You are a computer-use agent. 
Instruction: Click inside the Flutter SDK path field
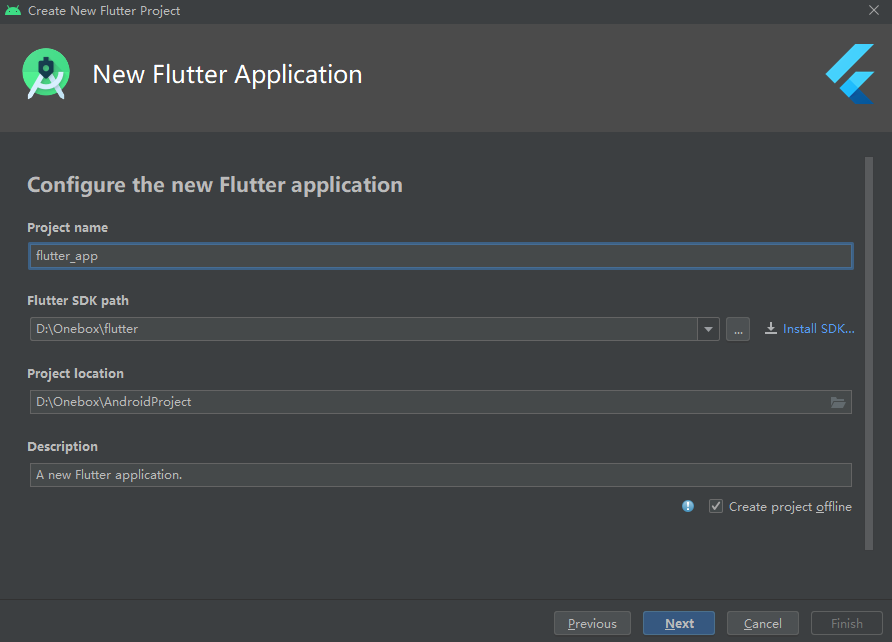click(x=360, y=328)
